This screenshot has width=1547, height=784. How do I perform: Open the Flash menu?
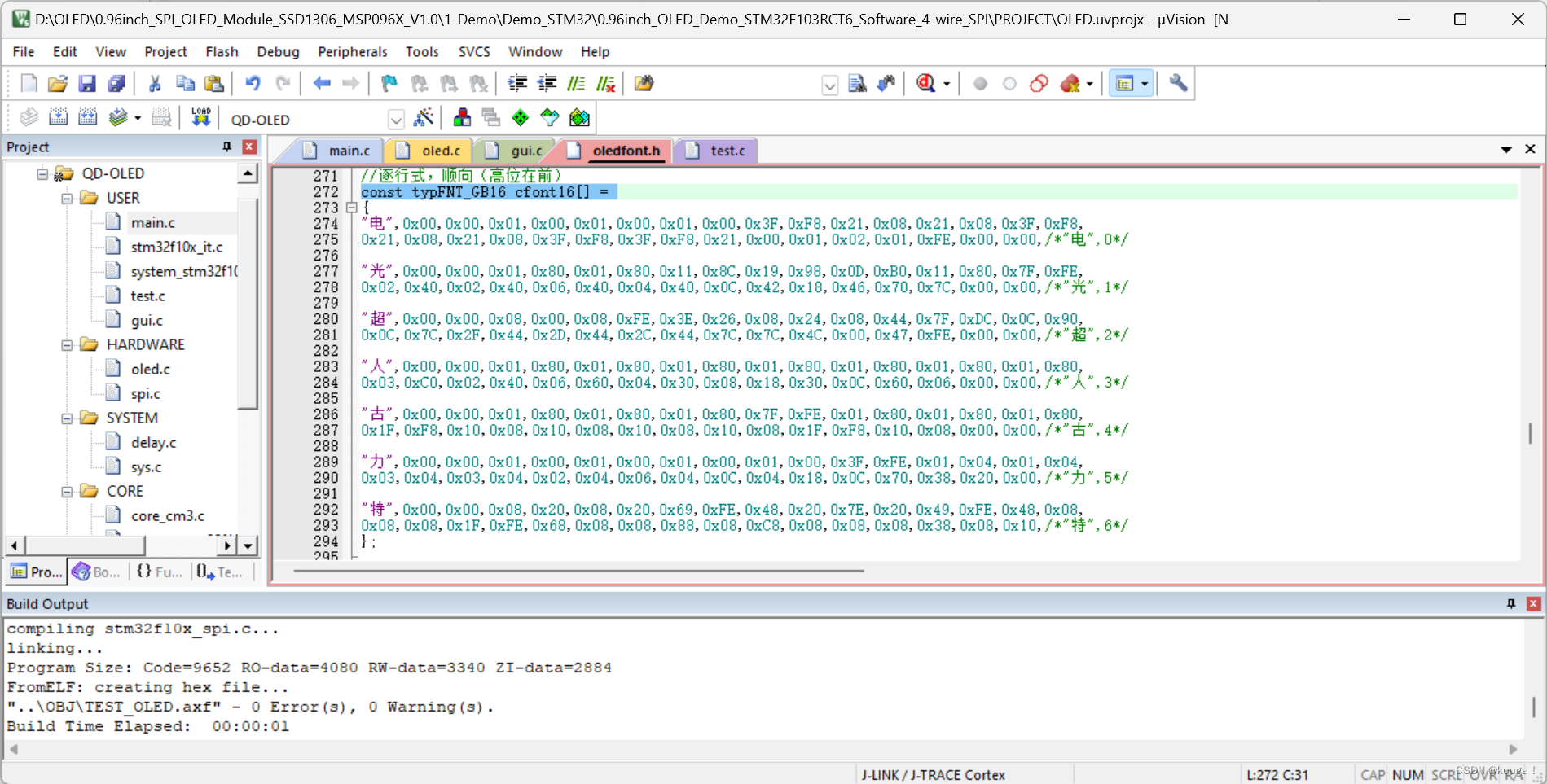point(222,51)
